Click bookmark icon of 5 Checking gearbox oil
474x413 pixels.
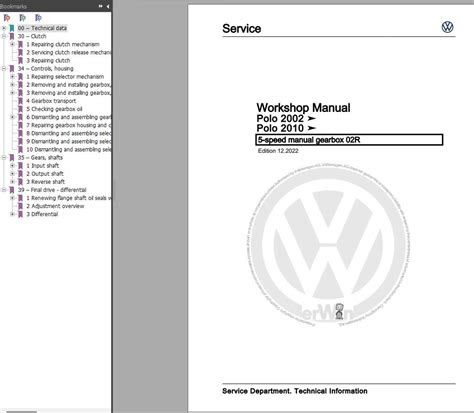20,109
